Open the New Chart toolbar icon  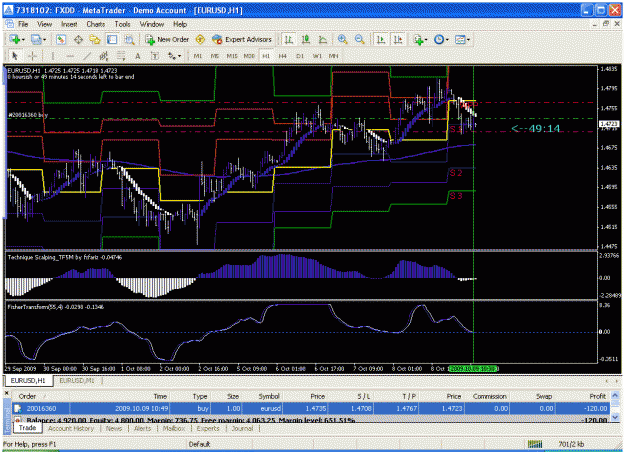pos(15,39)
